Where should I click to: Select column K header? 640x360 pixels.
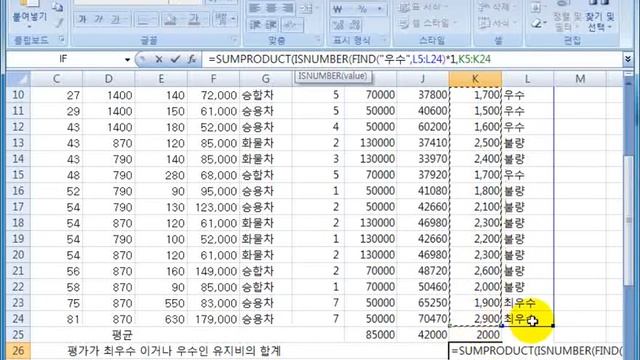[475, 79]
